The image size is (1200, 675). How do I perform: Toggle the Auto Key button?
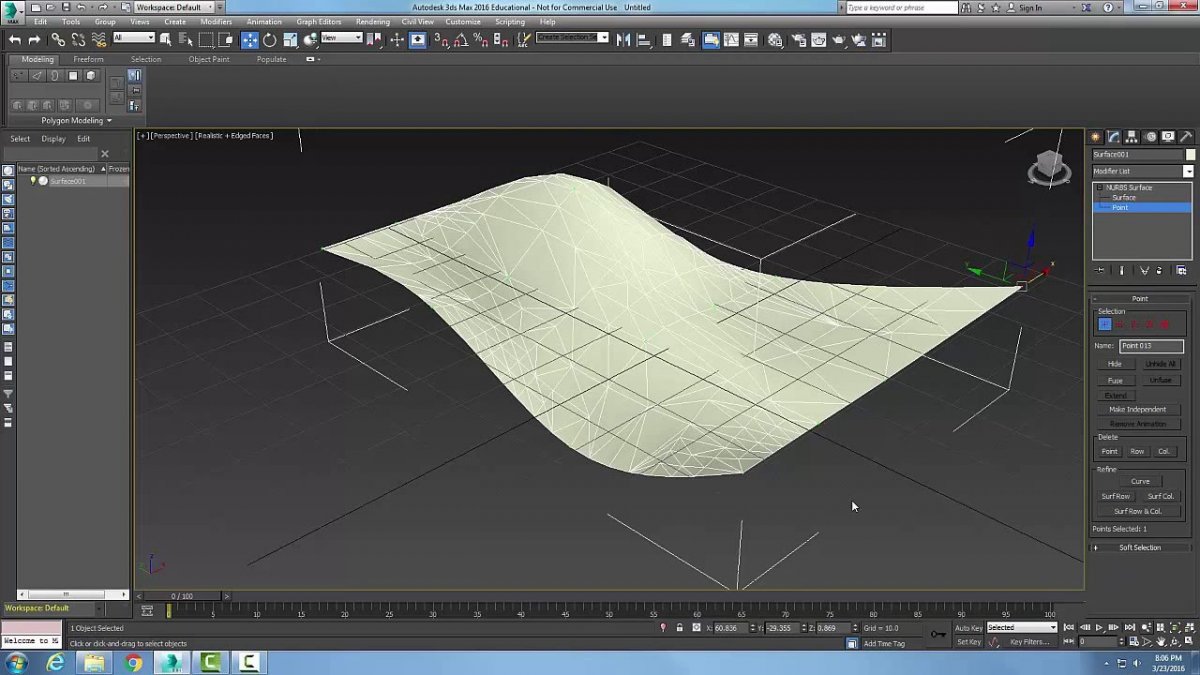pyautogui.click(x=968, y=628)
